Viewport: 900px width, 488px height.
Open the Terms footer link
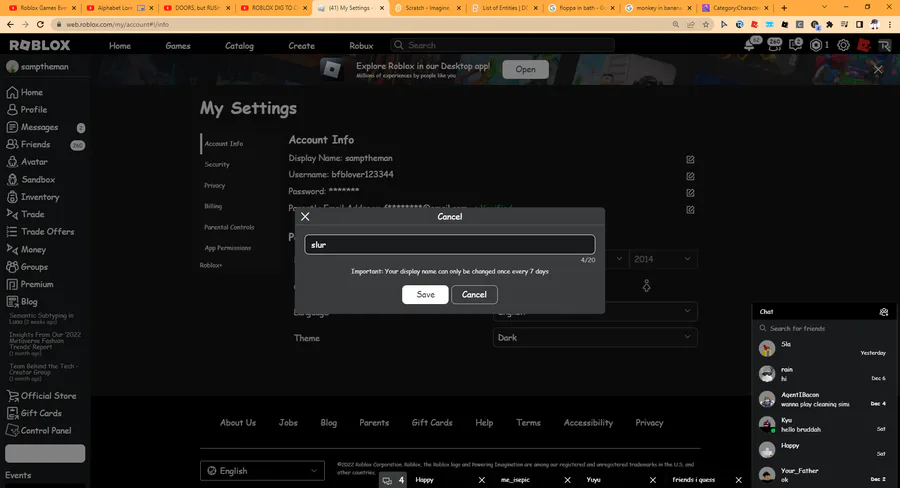(x=528, y=423)
